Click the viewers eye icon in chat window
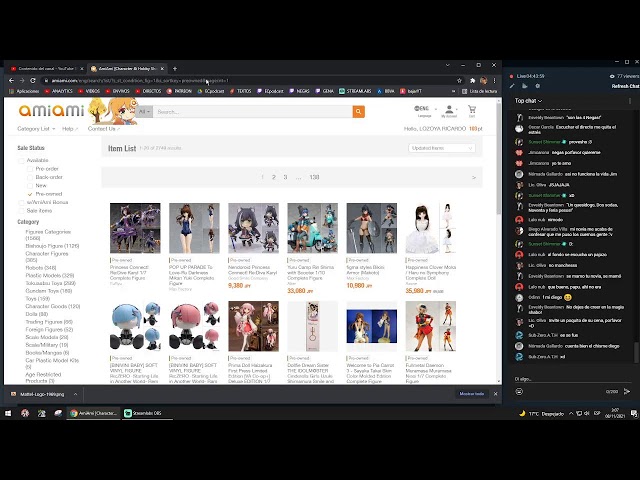 point(612,76)
